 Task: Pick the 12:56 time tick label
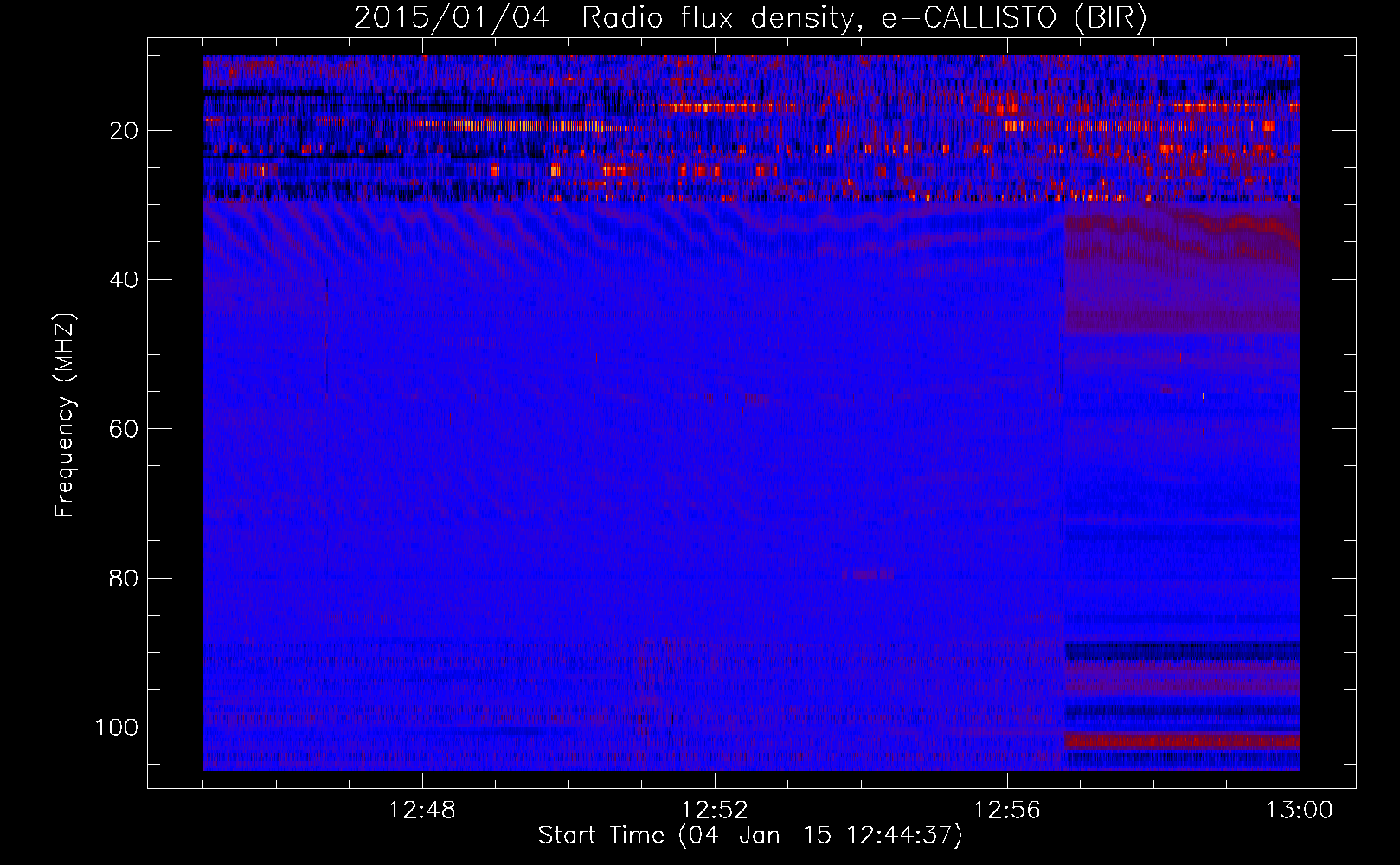[1007, 811]
